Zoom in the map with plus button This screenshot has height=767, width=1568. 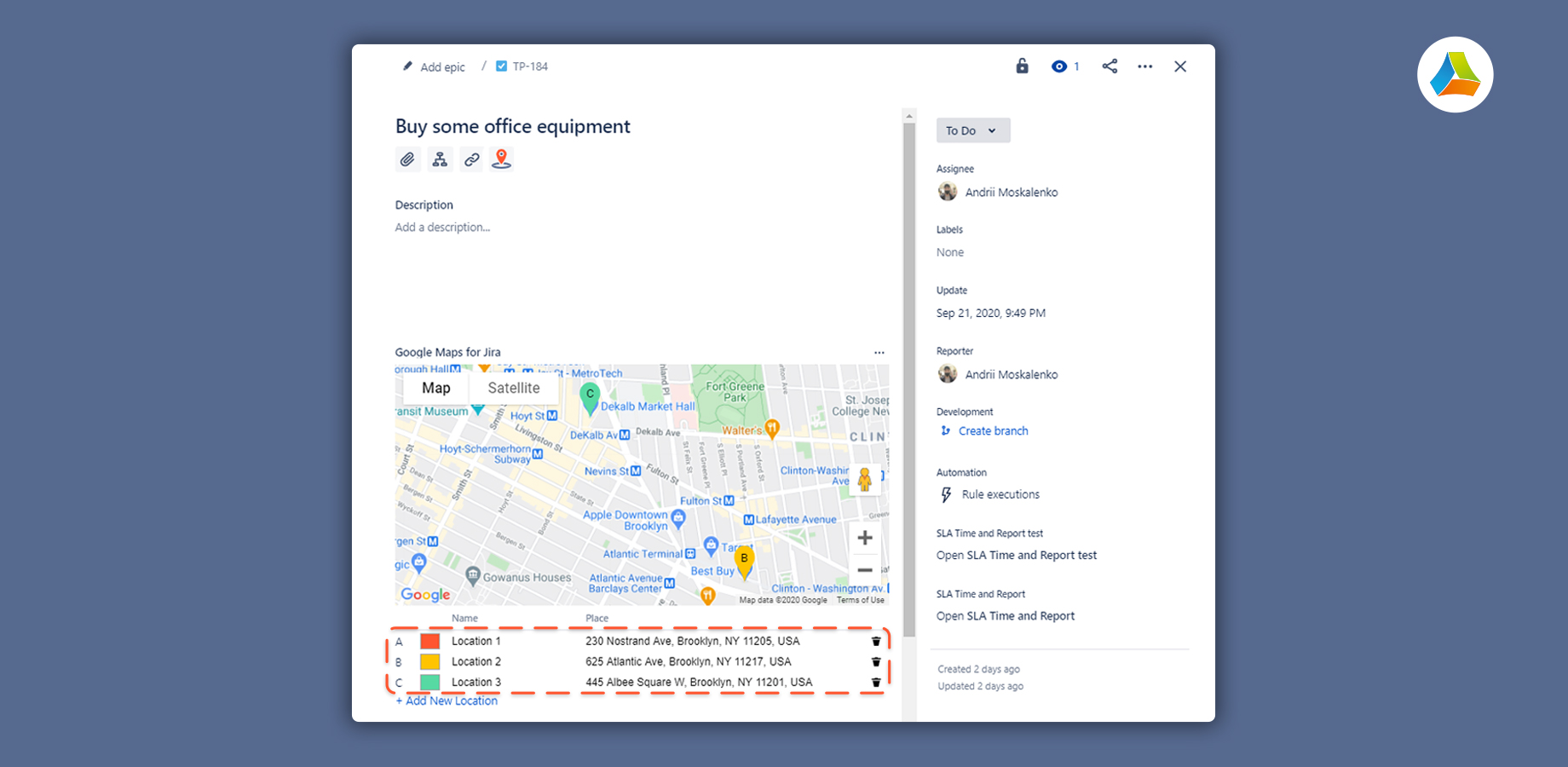coord(865,538)
